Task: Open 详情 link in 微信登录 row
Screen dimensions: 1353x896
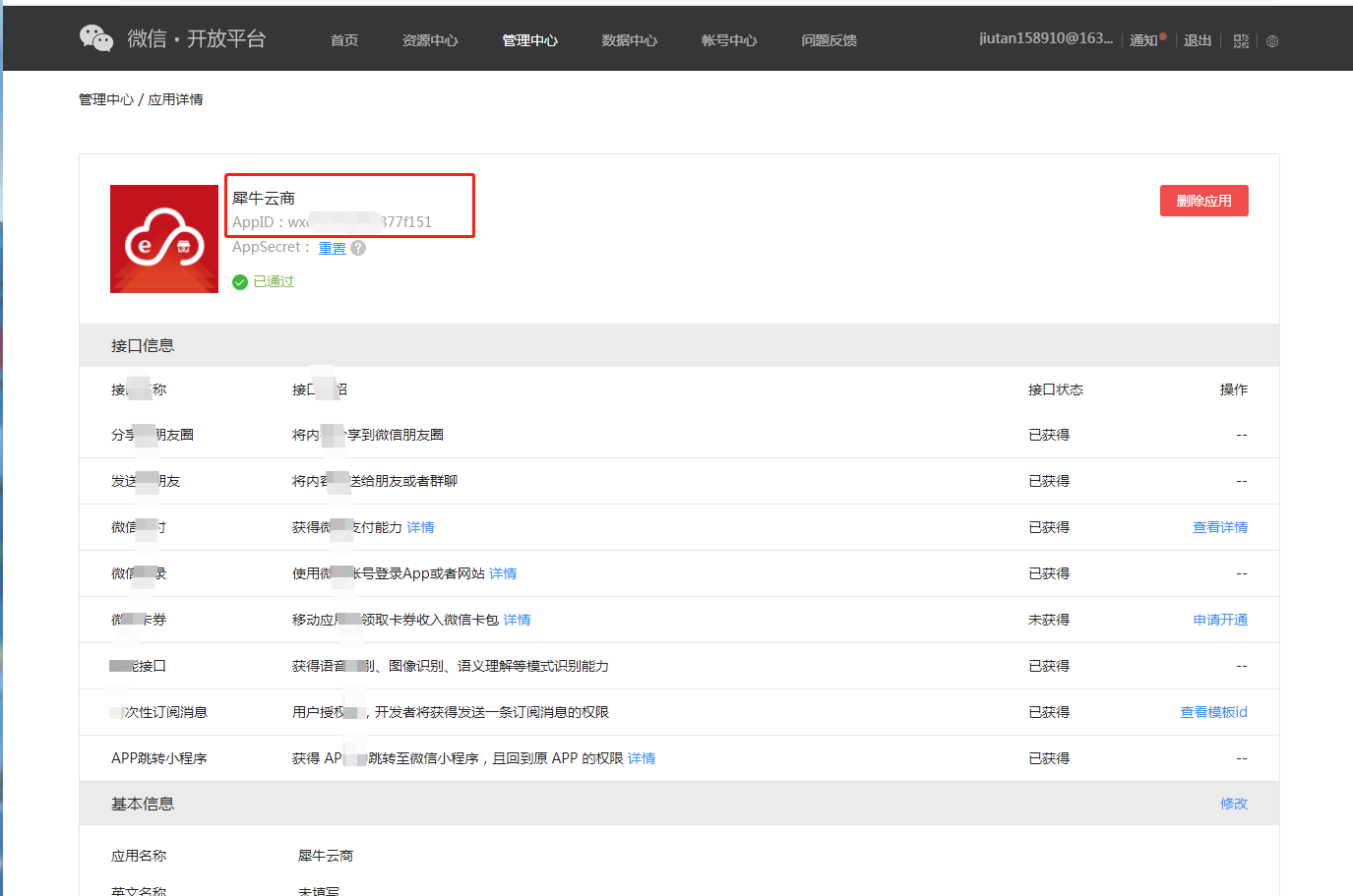Action: point(503,573)
